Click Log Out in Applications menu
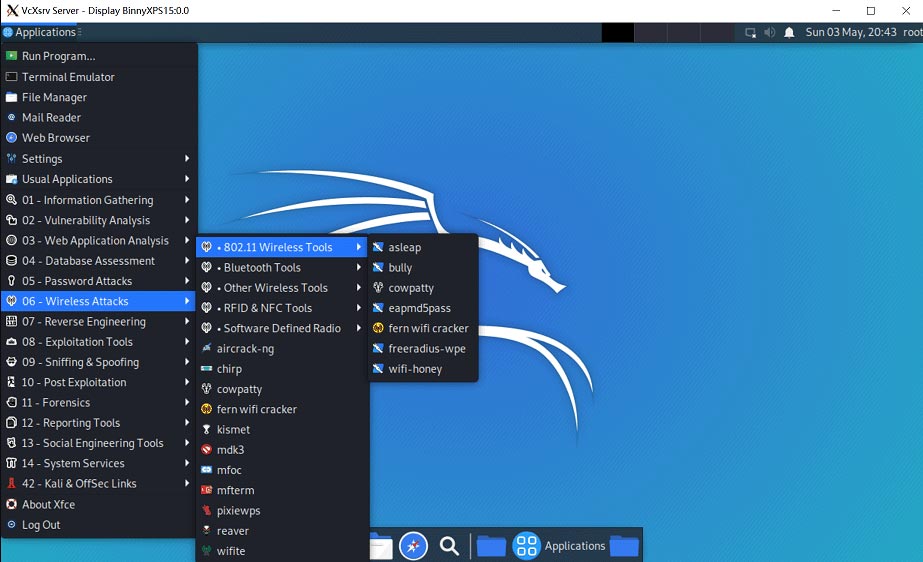 pos(99,524)
